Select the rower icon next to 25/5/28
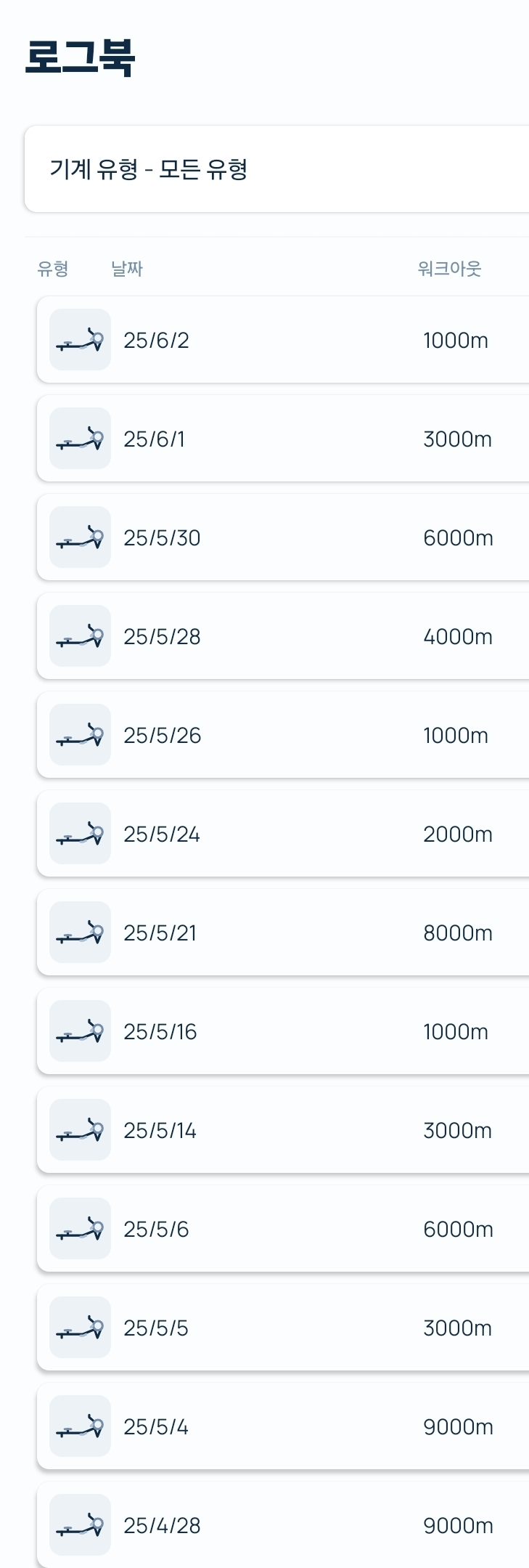This screenshot has height=1568, width=529. point(80,636)
